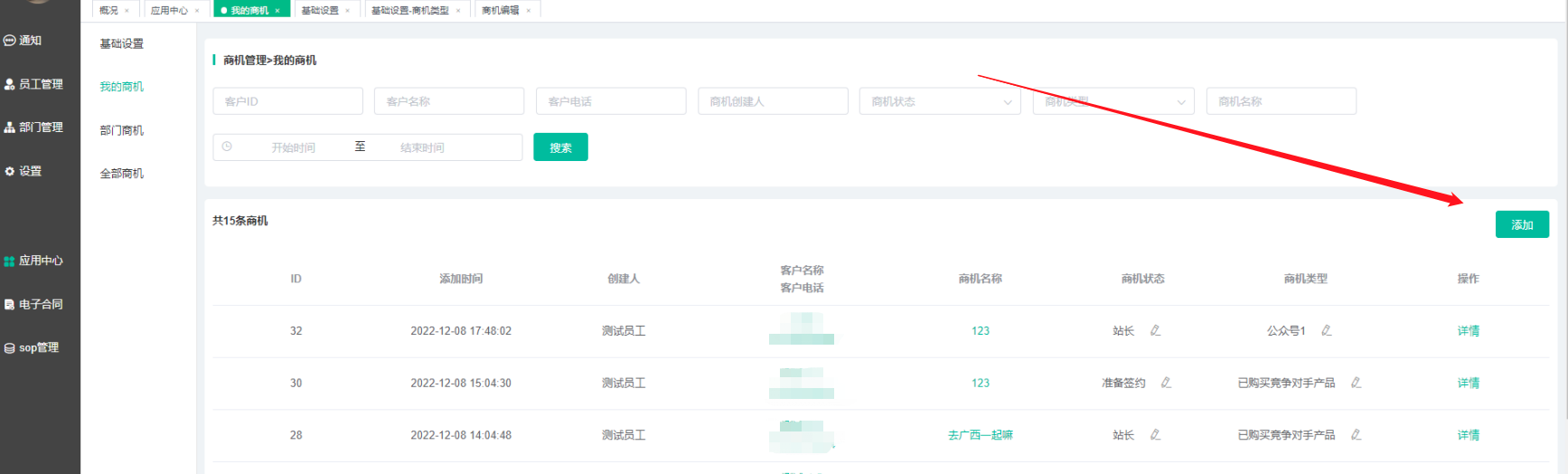The image size is (1568, 474).
Task: Expand the 商机类型 dropdown filter
Action: [x=1113, y=101]
